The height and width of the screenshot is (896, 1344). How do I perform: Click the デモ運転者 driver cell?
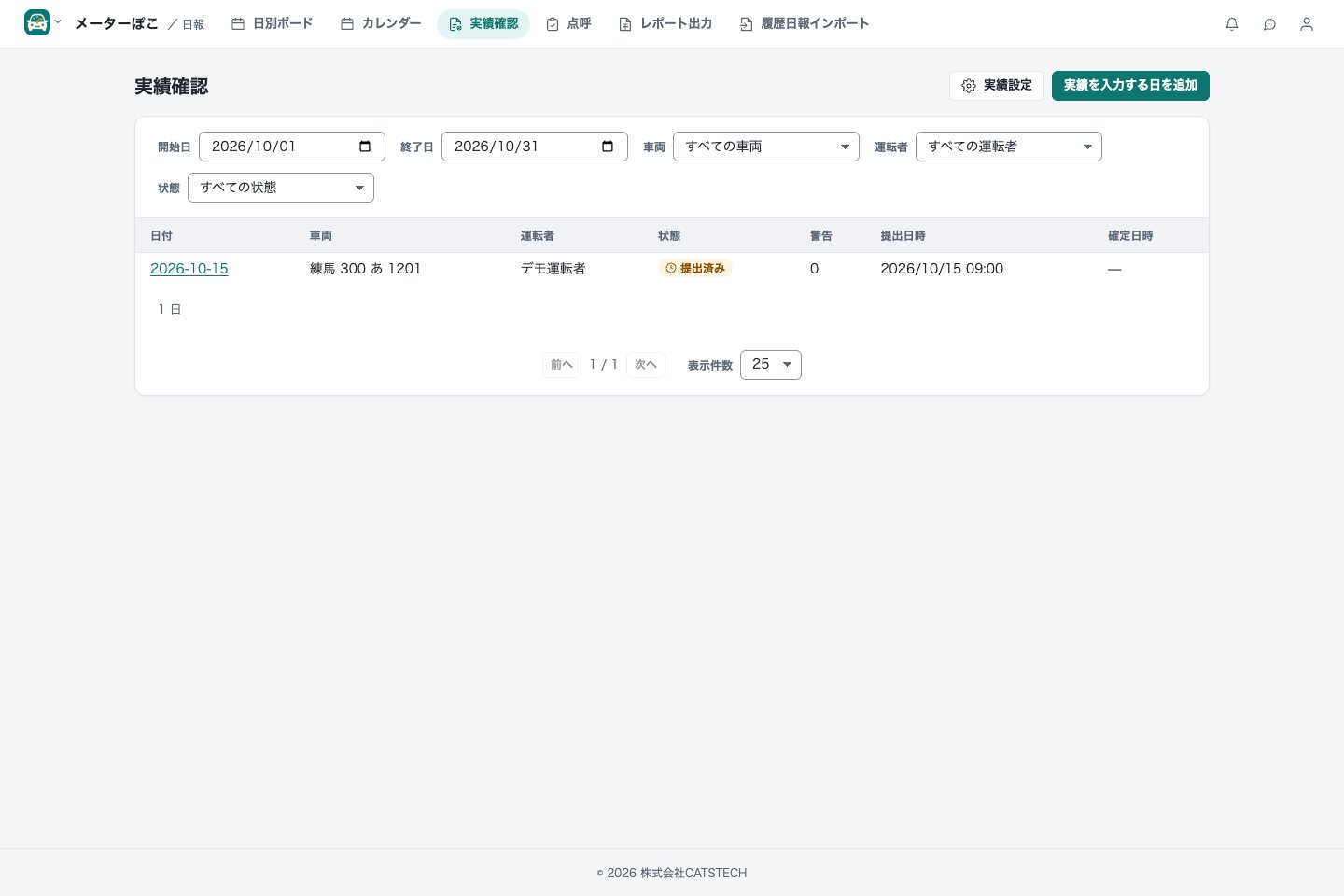click(553, 269)
